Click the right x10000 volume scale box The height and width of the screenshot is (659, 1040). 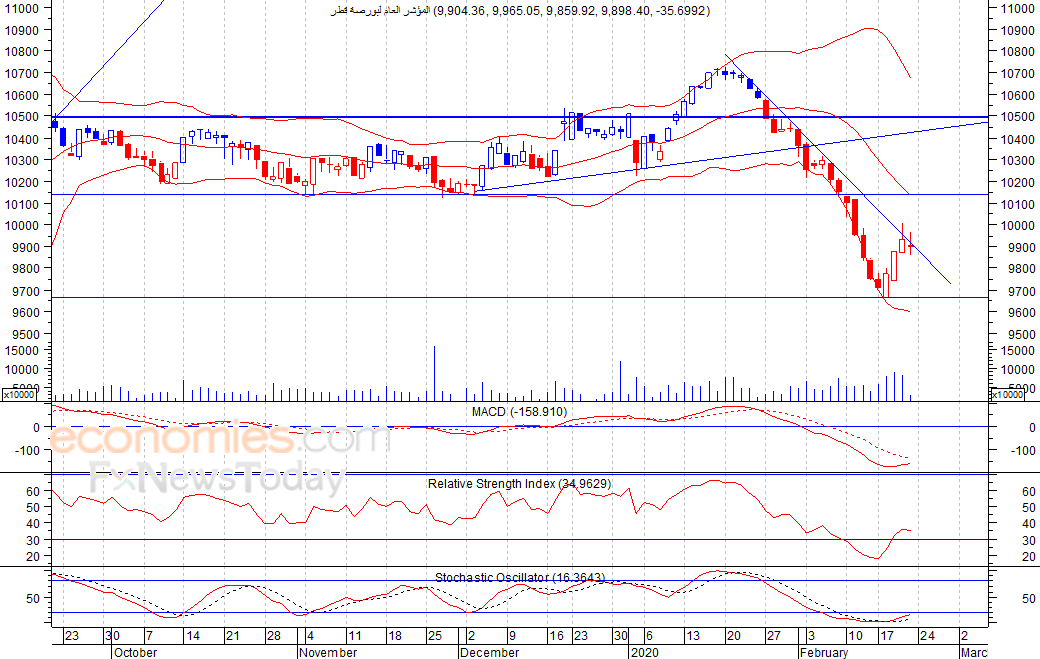click(x=1006, y=394)
